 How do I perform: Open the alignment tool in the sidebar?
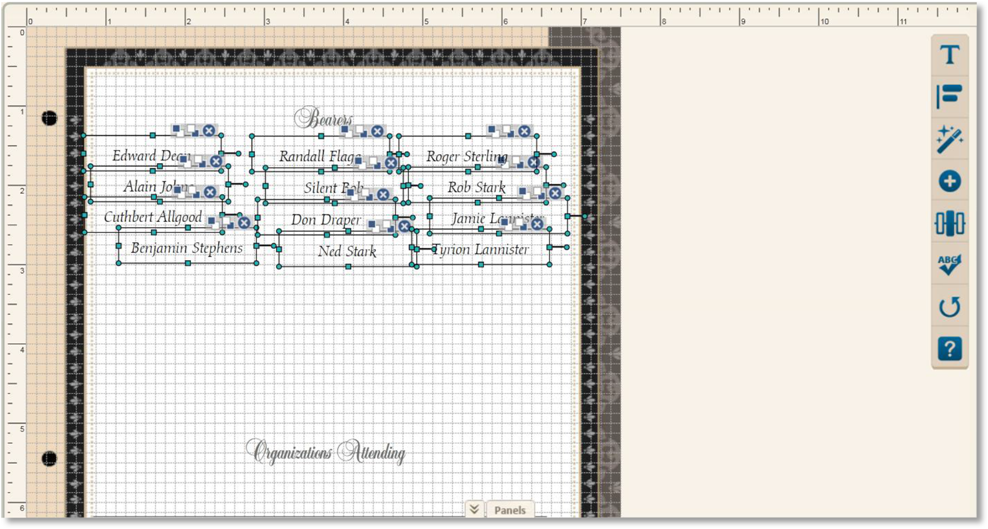pos(949,97)
